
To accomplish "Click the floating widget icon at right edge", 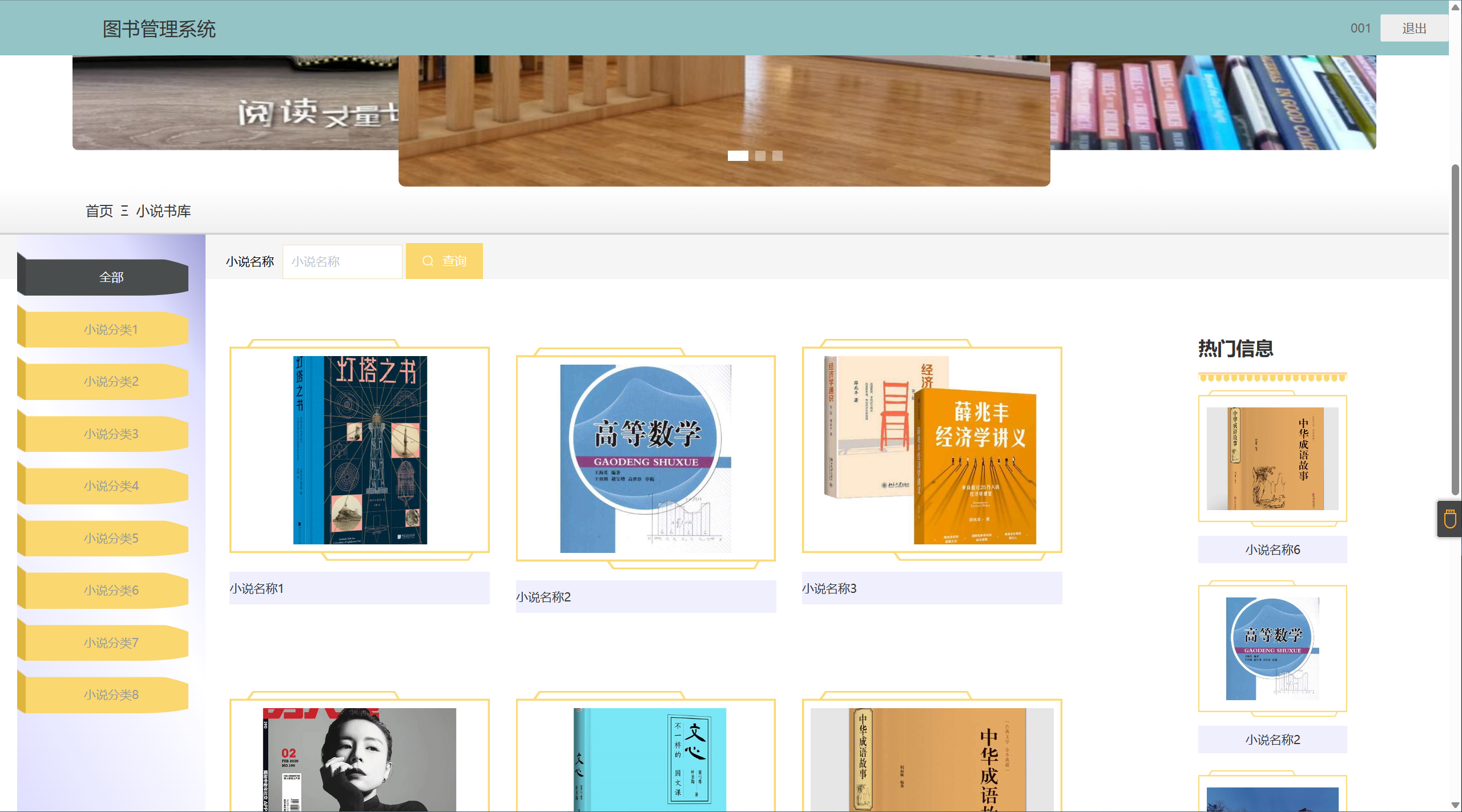I will click(1450, 519).
